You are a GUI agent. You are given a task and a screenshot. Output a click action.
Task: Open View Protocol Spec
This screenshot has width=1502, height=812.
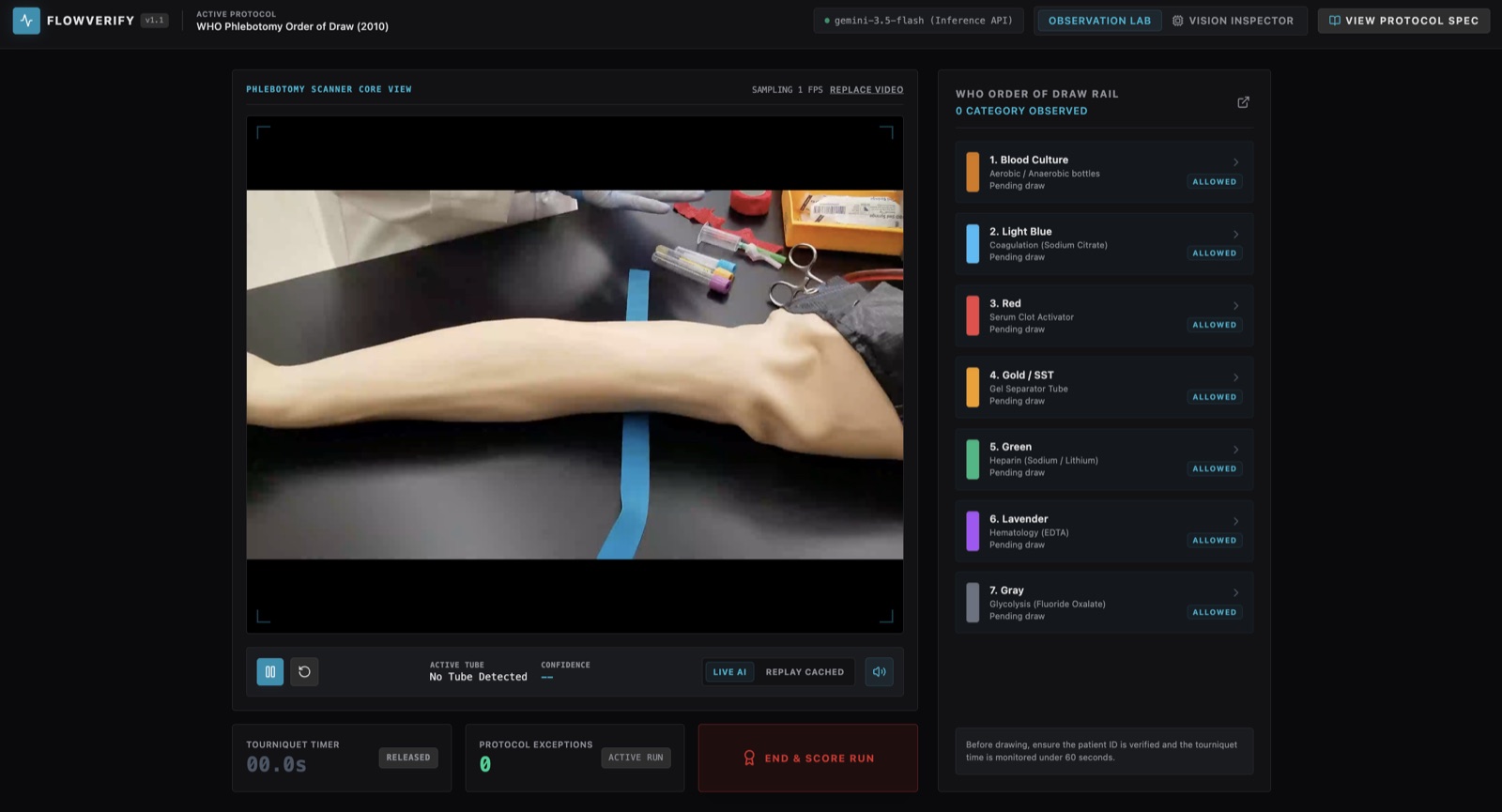(x=1403, y=21)
